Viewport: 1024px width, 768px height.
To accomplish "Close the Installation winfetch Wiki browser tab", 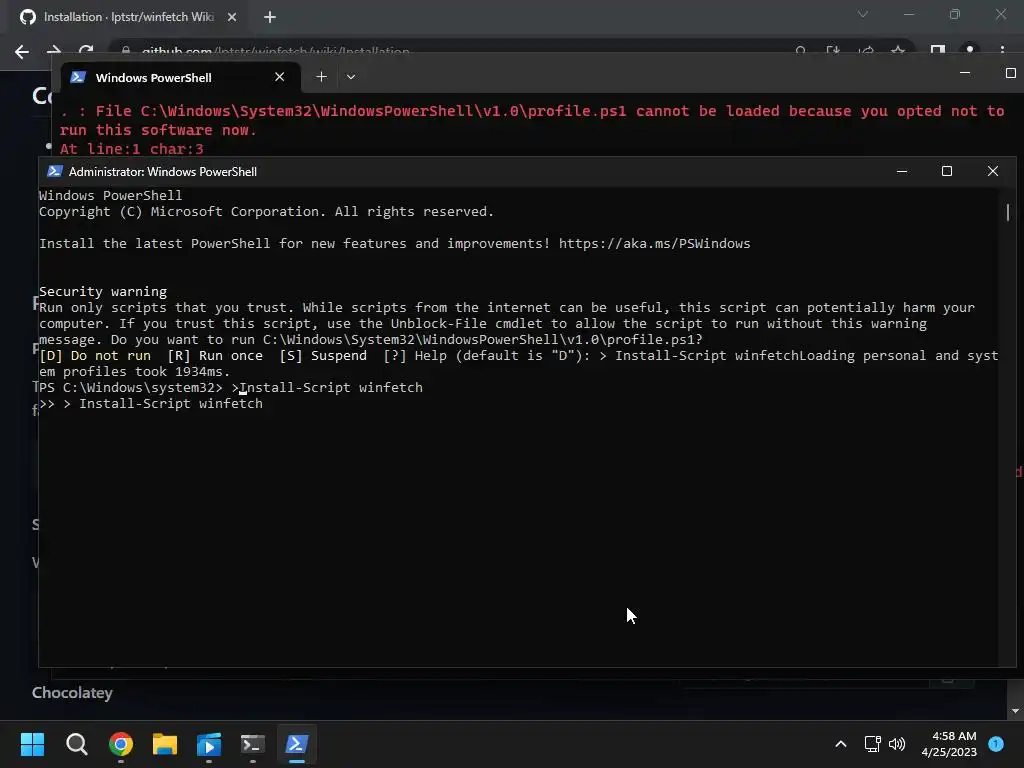I will point(232,17).
